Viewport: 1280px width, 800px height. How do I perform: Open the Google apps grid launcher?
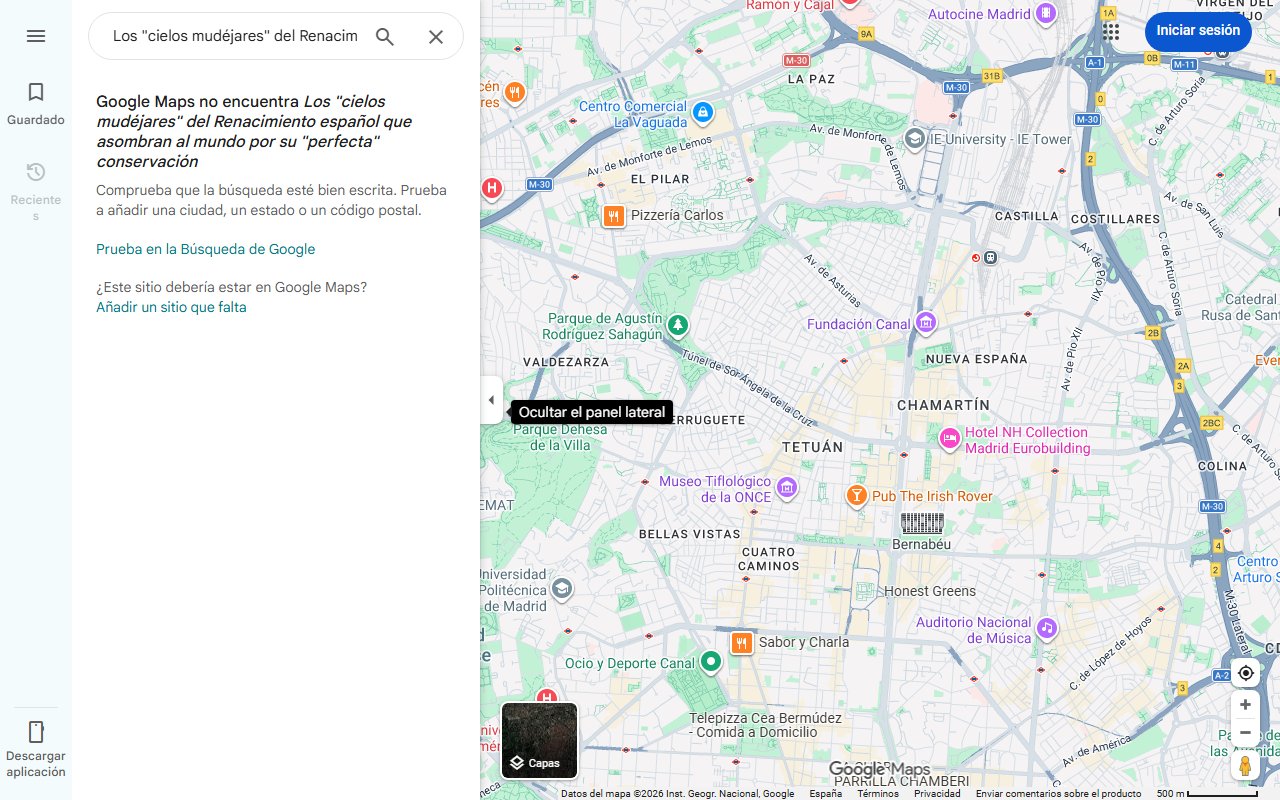tap(1110, 31)
